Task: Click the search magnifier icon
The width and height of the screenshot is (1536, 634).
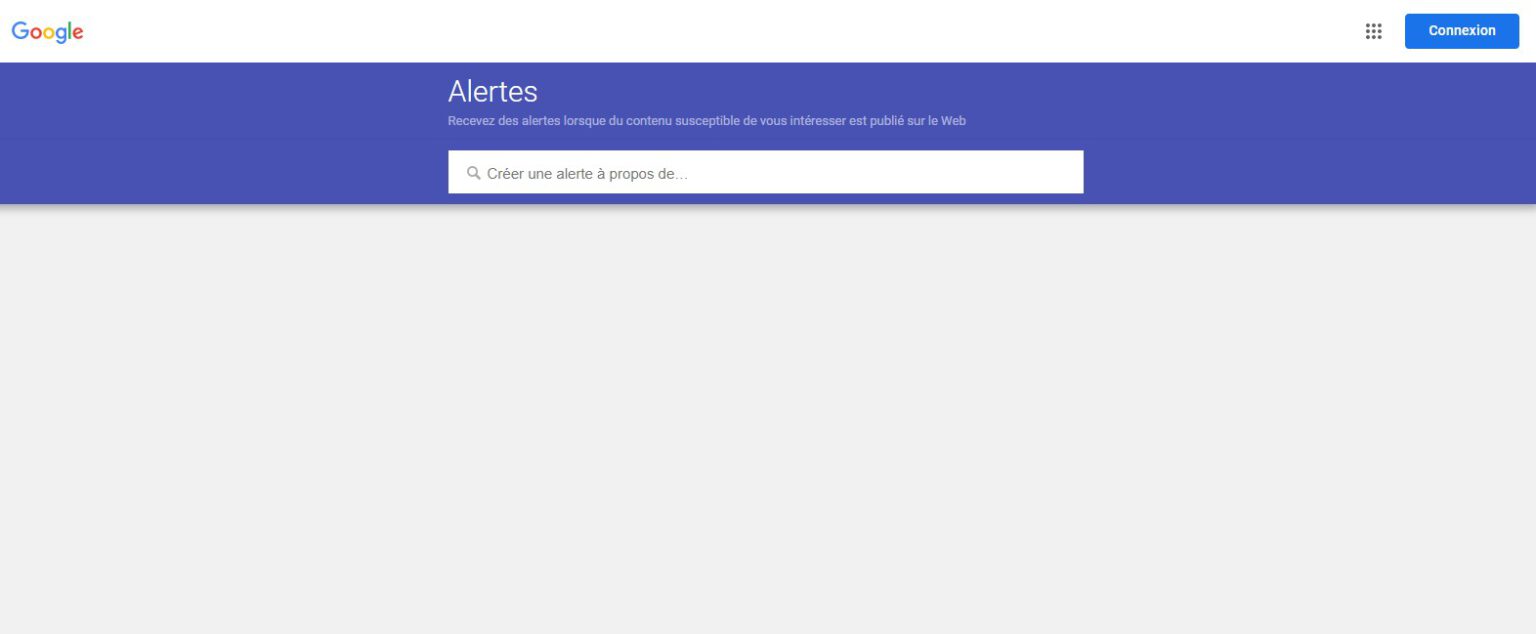Action: [474, 173]
